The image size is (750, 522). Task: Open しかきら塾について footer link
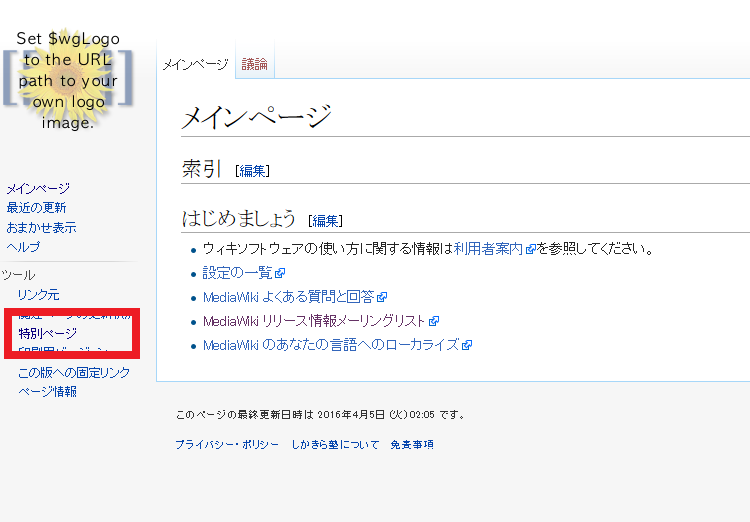pos(335,444)
